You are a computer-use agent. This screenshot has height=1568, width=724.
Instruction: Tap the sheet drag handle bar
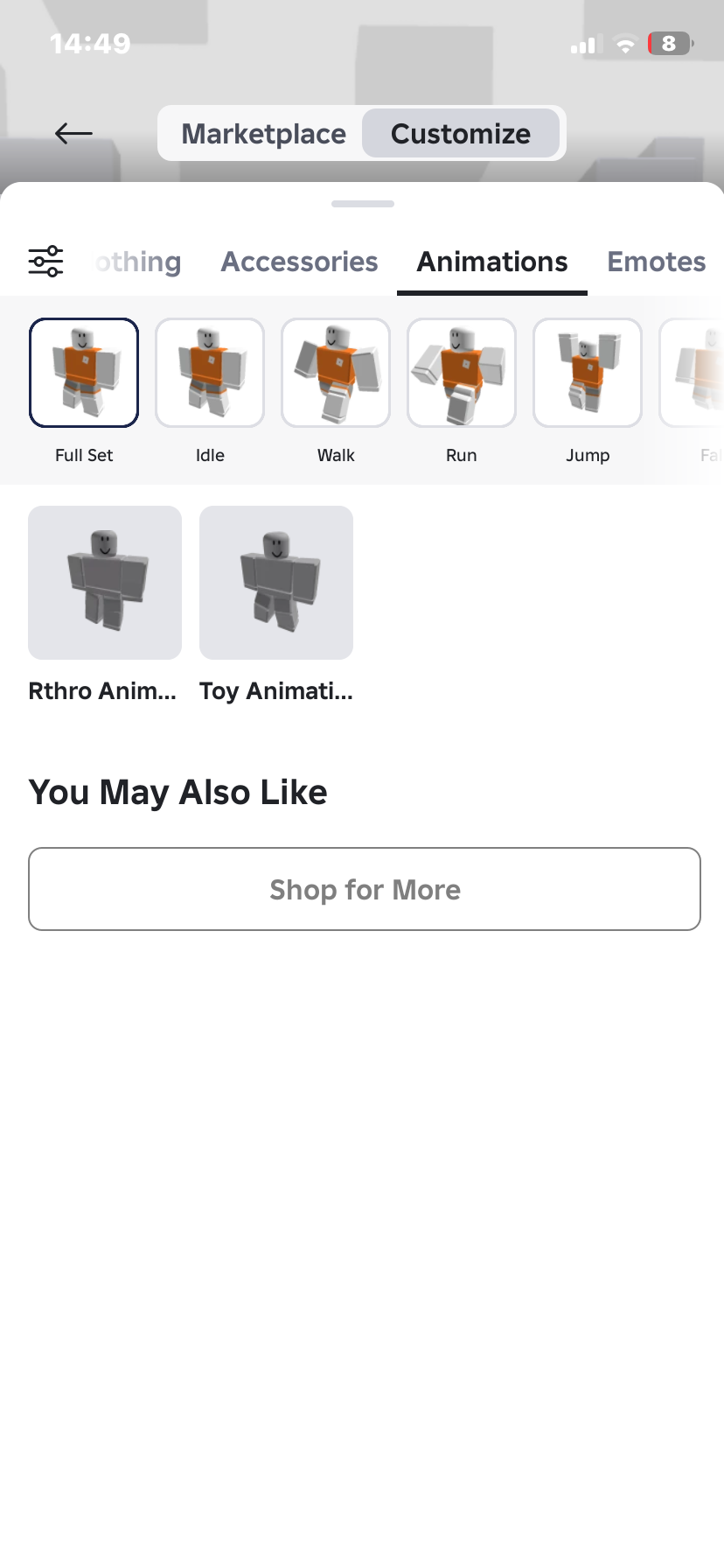pos(363,204)
